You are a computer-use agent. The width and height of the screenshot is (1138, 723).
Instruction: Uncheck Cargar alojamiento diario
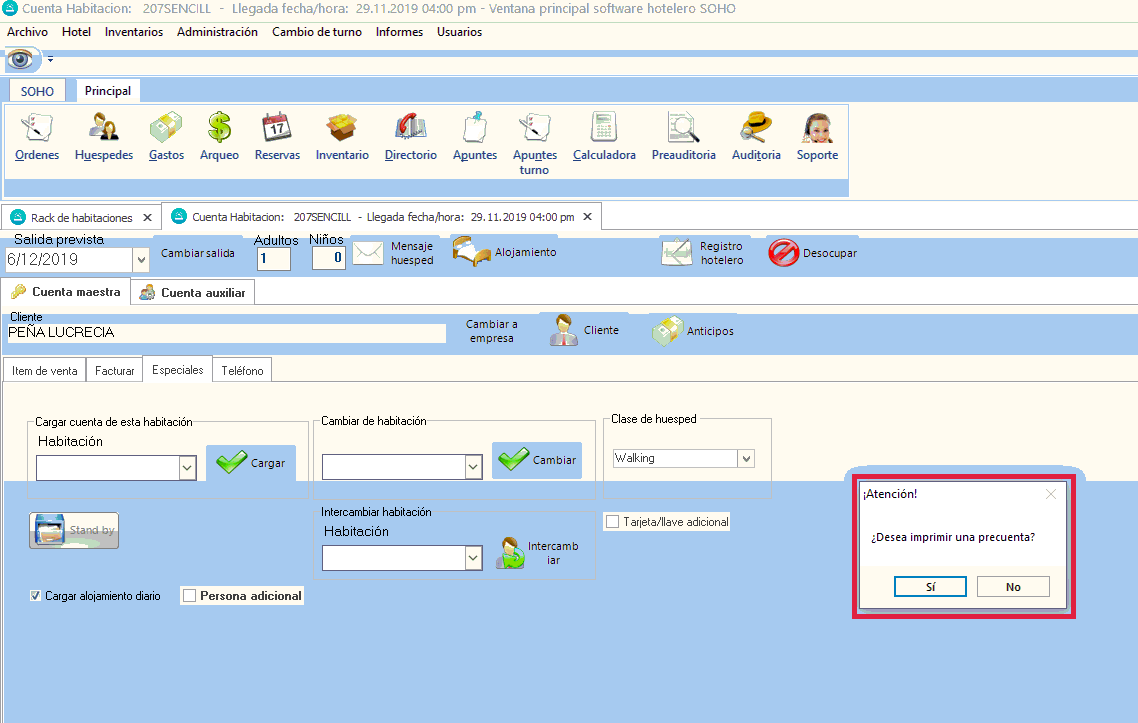[x=37, y=596]
